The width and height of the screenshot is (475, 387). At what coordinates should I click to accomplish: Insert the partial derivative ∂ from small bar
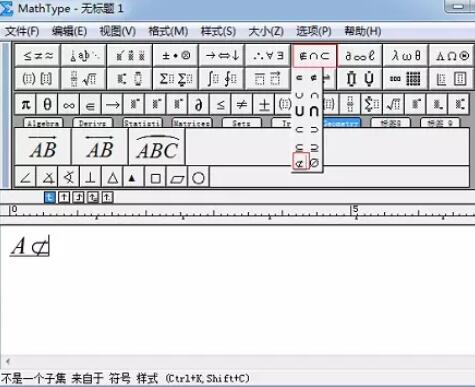(199, 105)
